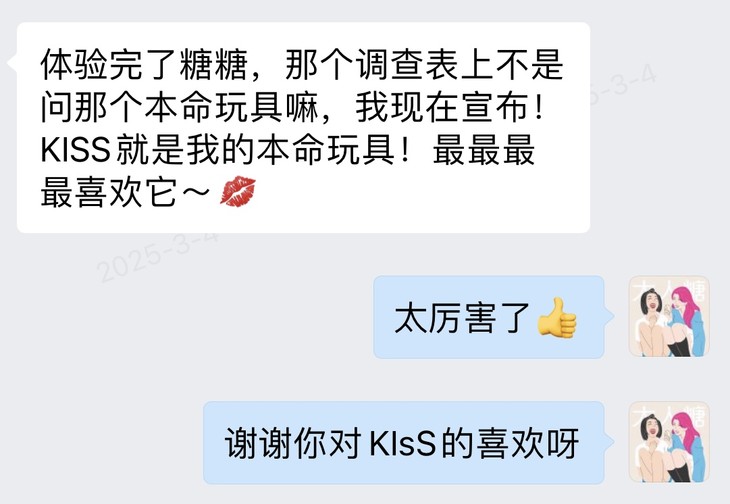Click the thumbs up emoji
This screenshot has height=504, width=730.
click(557, 317)
